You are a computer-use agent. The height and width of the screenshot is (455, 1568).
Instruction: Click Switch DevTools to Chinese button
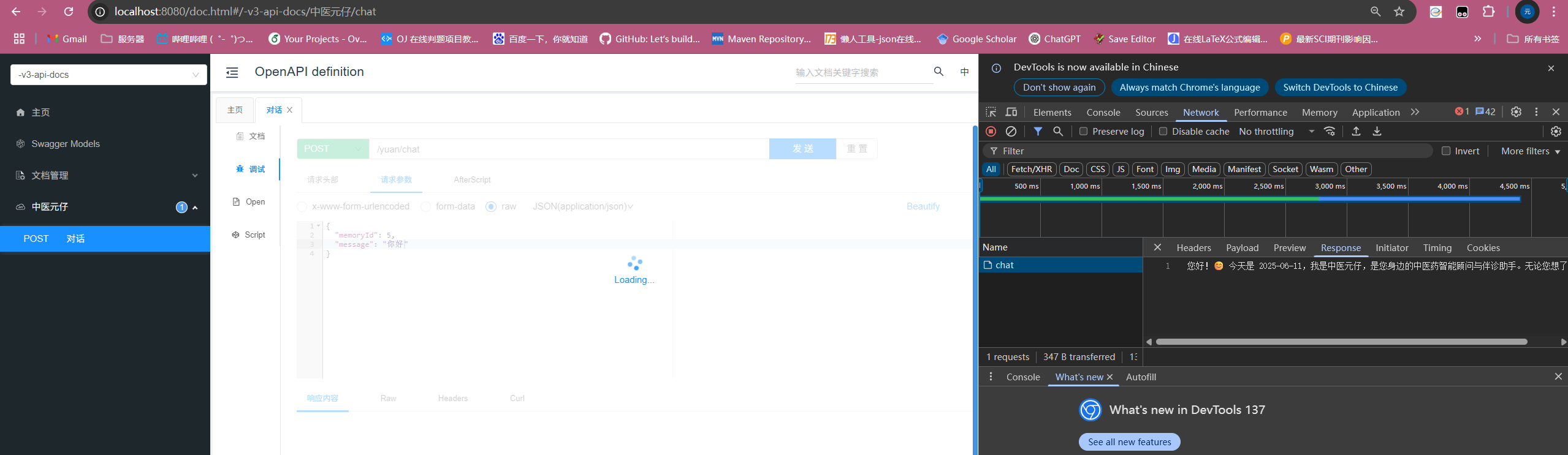click(x=1340, y=88)
